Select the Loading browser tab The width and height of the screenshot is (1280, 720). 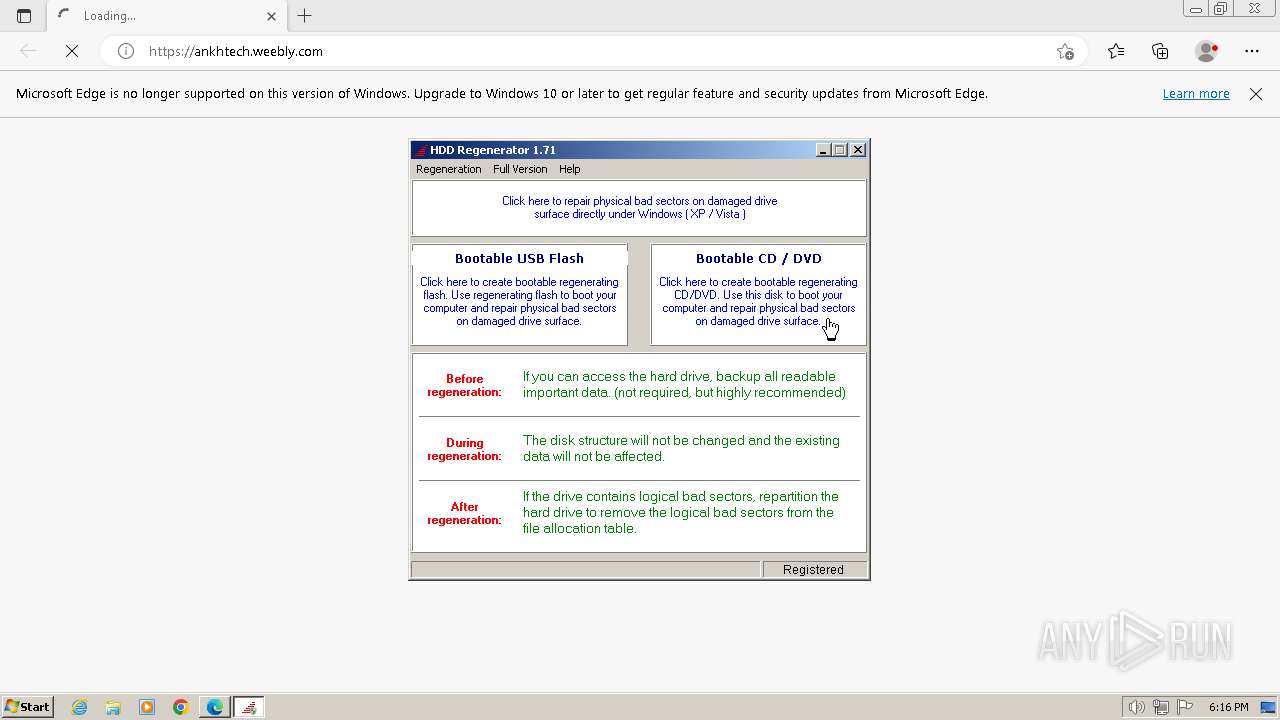click(166, 16)
